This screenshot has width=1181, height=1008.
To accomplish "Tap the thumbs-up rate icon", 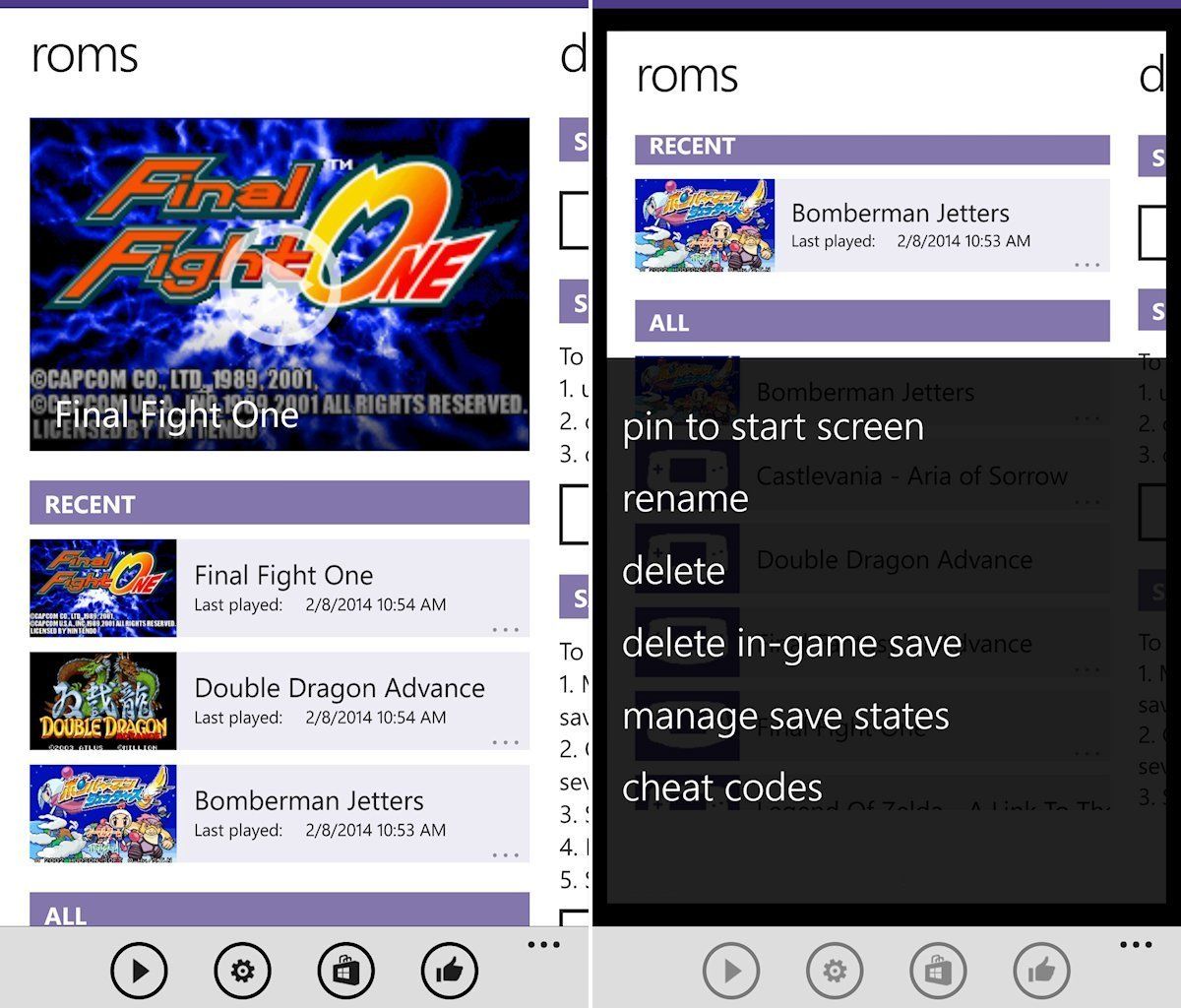I will tap(448, 971).
